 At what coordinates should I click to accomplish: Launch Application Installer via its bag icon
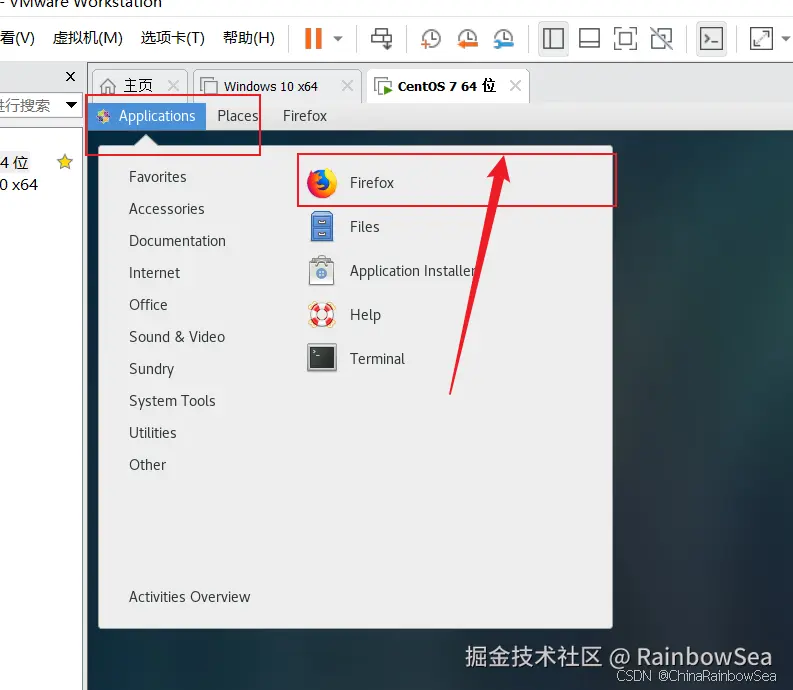tap(322, 271)
